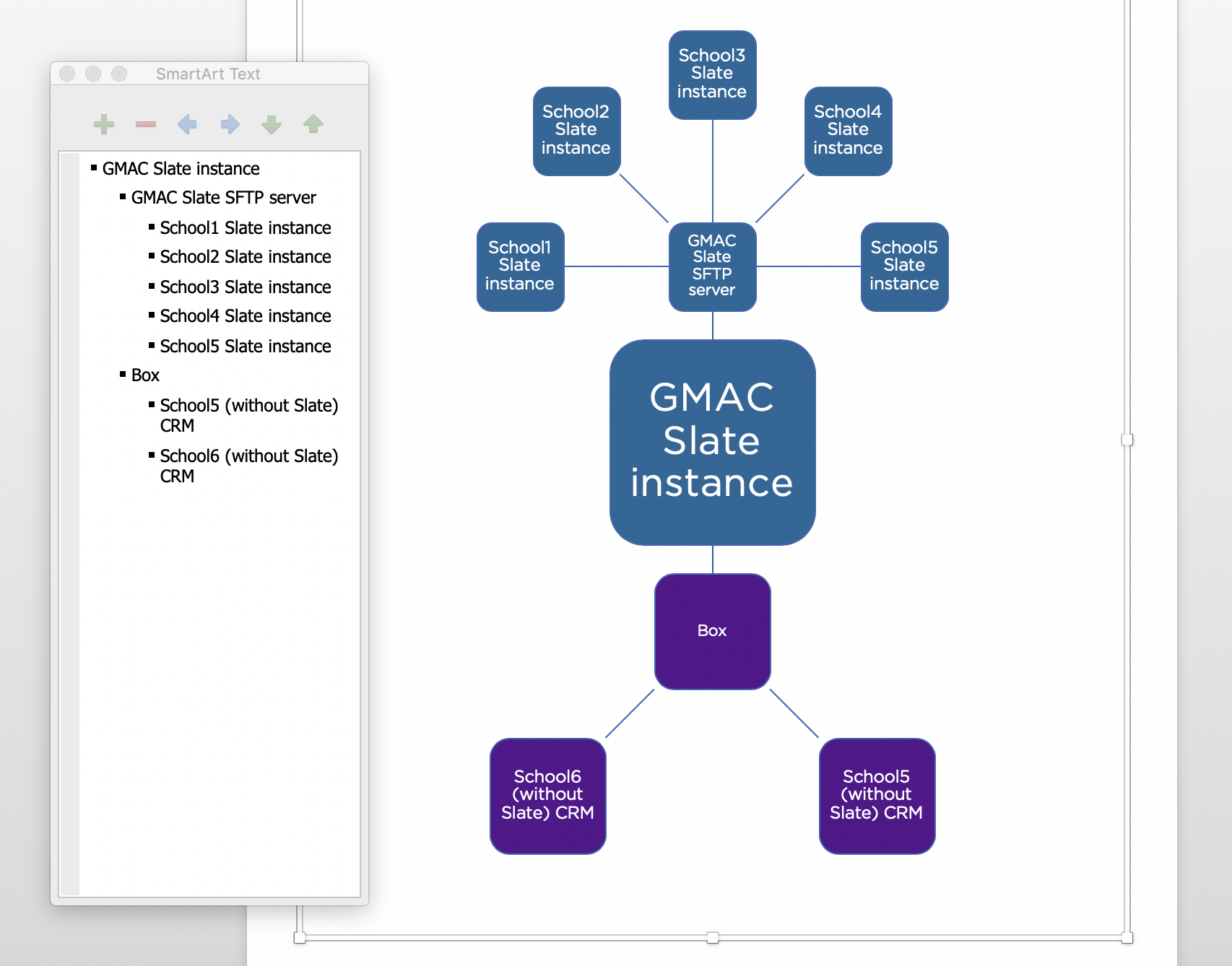Click 'School5 (without Slate) CRM' bullet in text pane
The width and height of the screenshot is (1232, 966).
tap(249, 416)
